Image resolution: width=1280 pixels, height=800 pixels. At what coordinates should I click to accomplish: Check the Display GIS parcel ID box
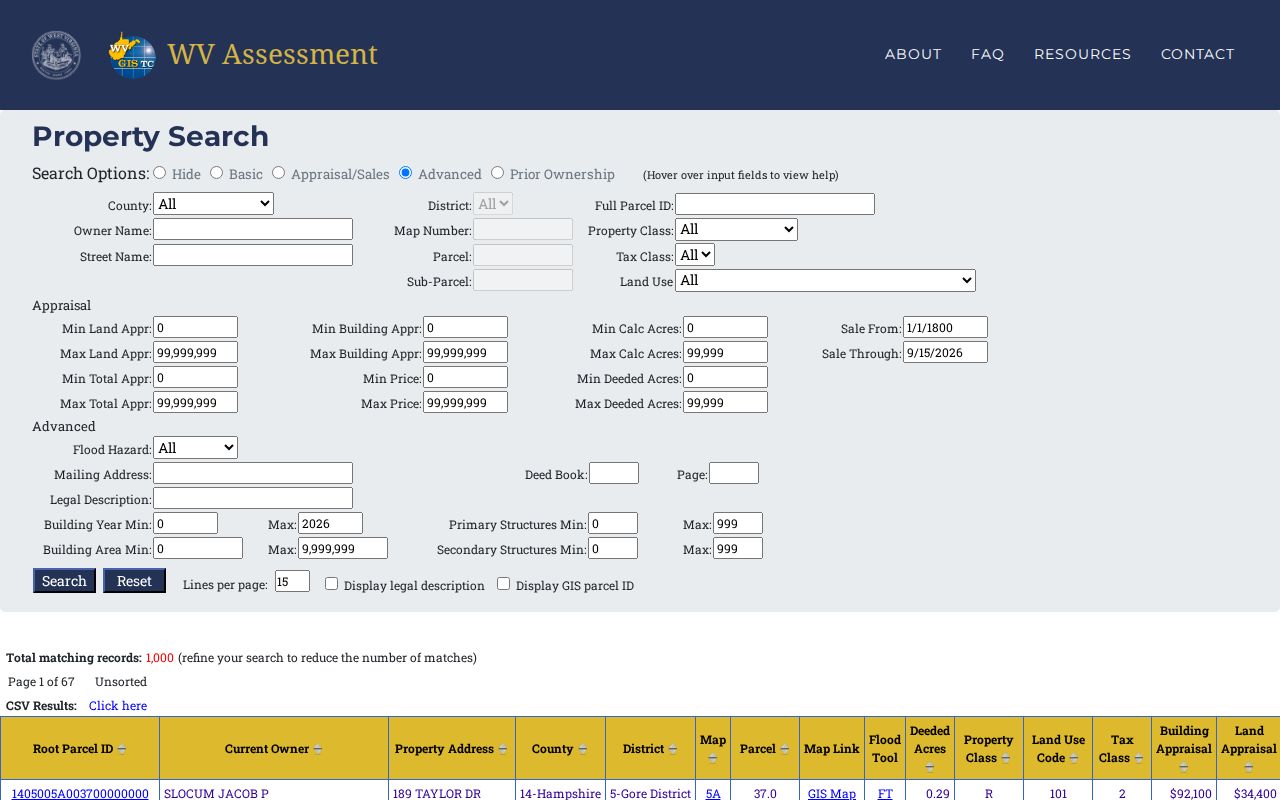coord(503,584)
